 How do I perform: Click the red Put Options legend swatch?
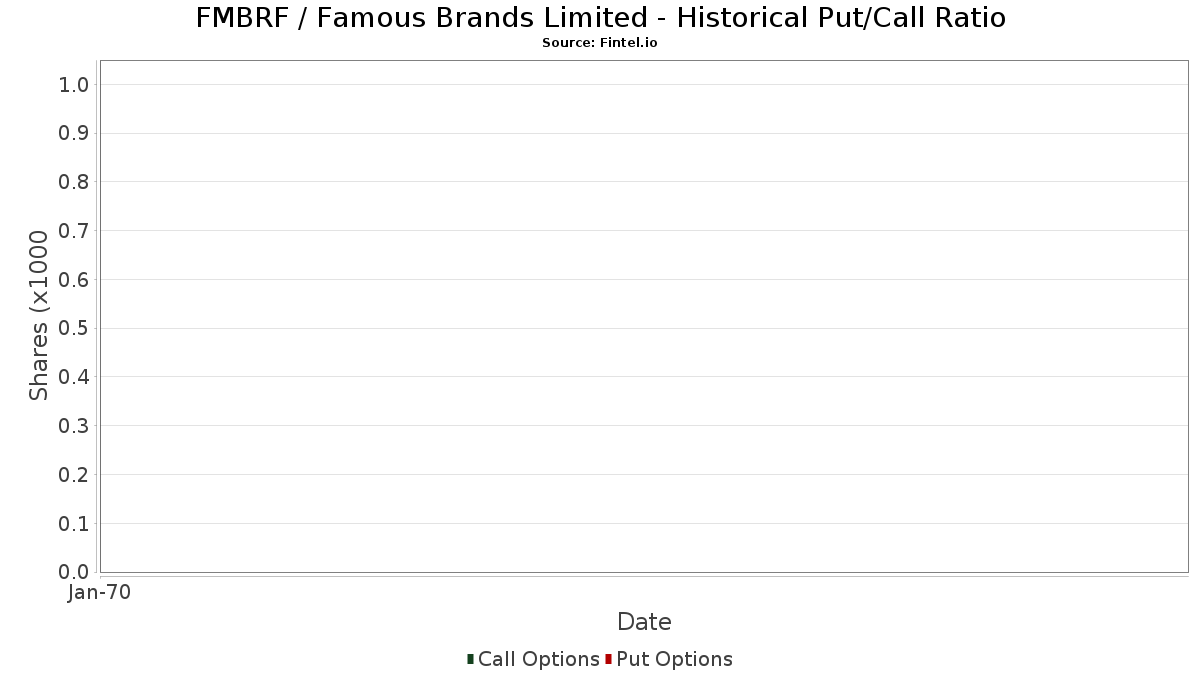click(x=608, y=659)
